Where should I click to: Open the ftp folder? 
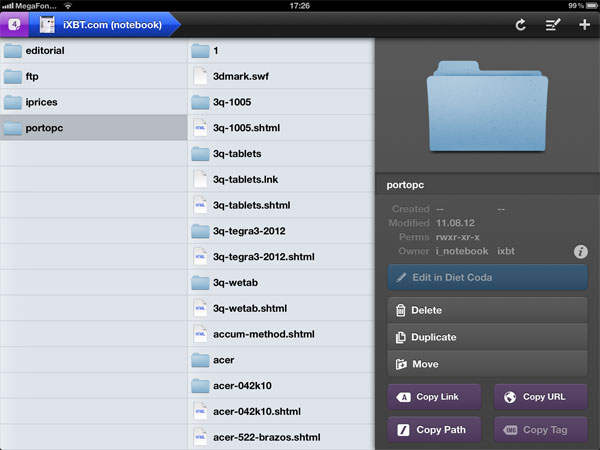pyautogui.click(x=93, y=77)
